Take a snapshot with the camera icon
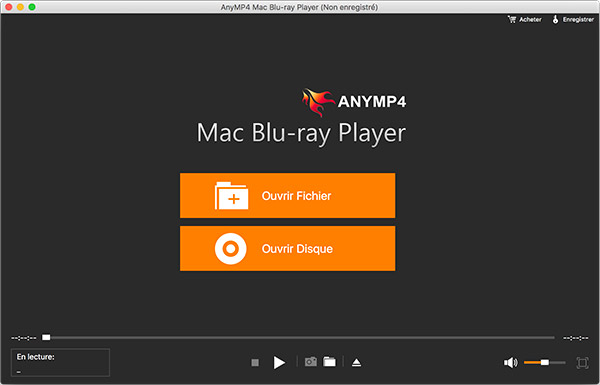The image size is (600, 385). coord(311,362)
